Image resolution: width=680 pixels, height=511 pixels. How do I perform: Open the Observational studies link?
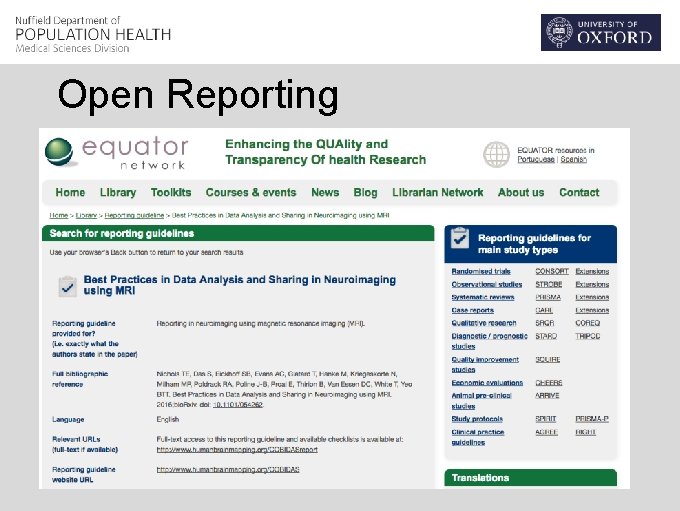coord(487,284)
